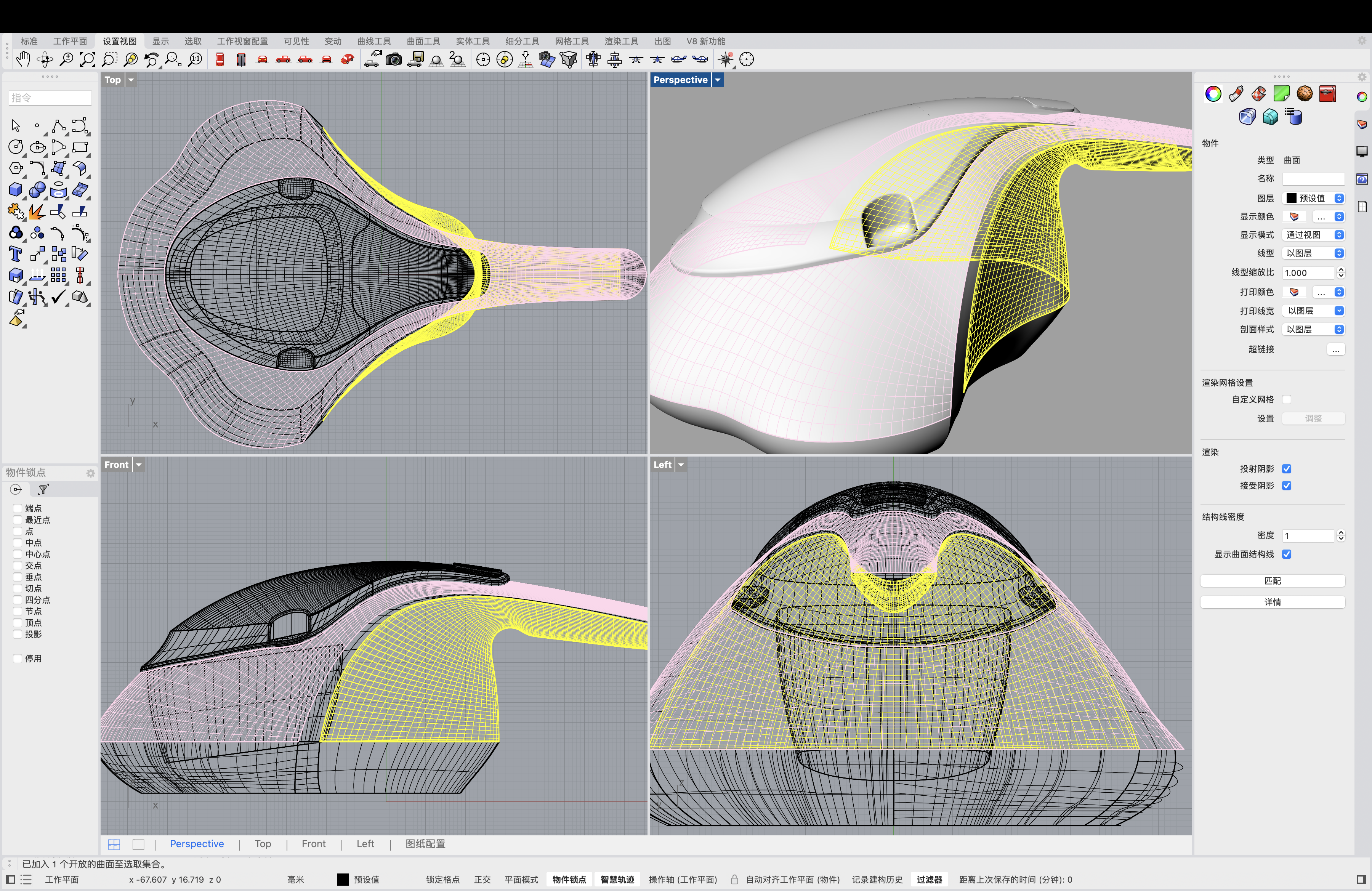
Task: Click the black layer color swatch in status bar
Action: click(x=342, y=880)
